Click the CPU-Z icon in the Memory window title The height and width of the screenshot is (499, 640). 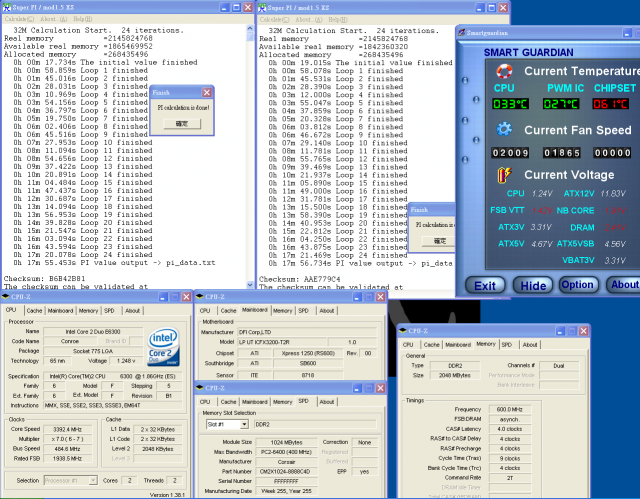click(x=403, y=330)
